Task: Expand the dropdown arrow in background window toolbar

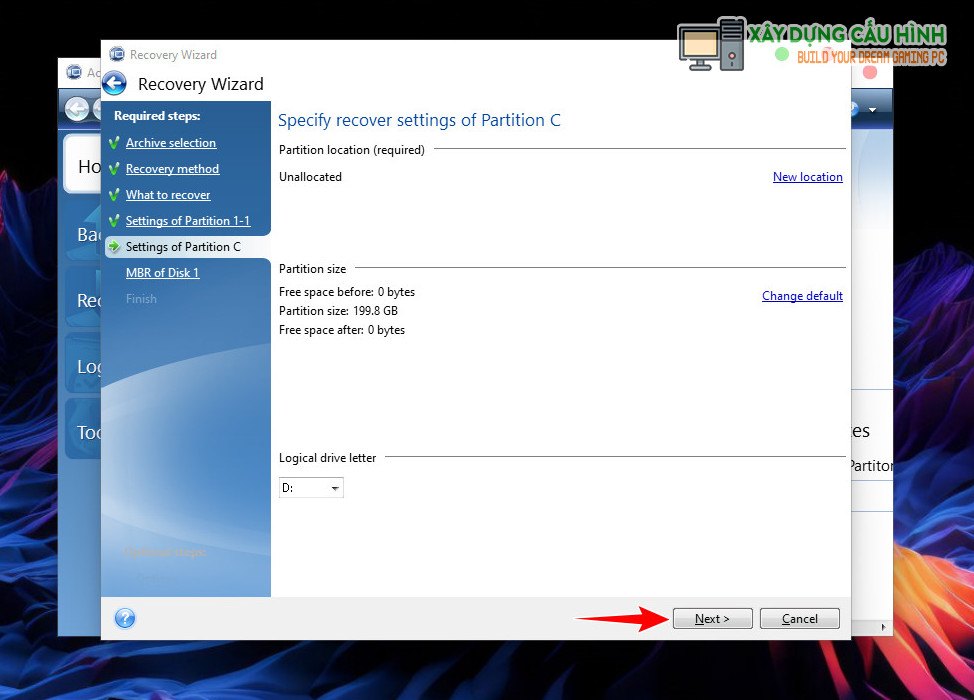Action: coord(873,109)
